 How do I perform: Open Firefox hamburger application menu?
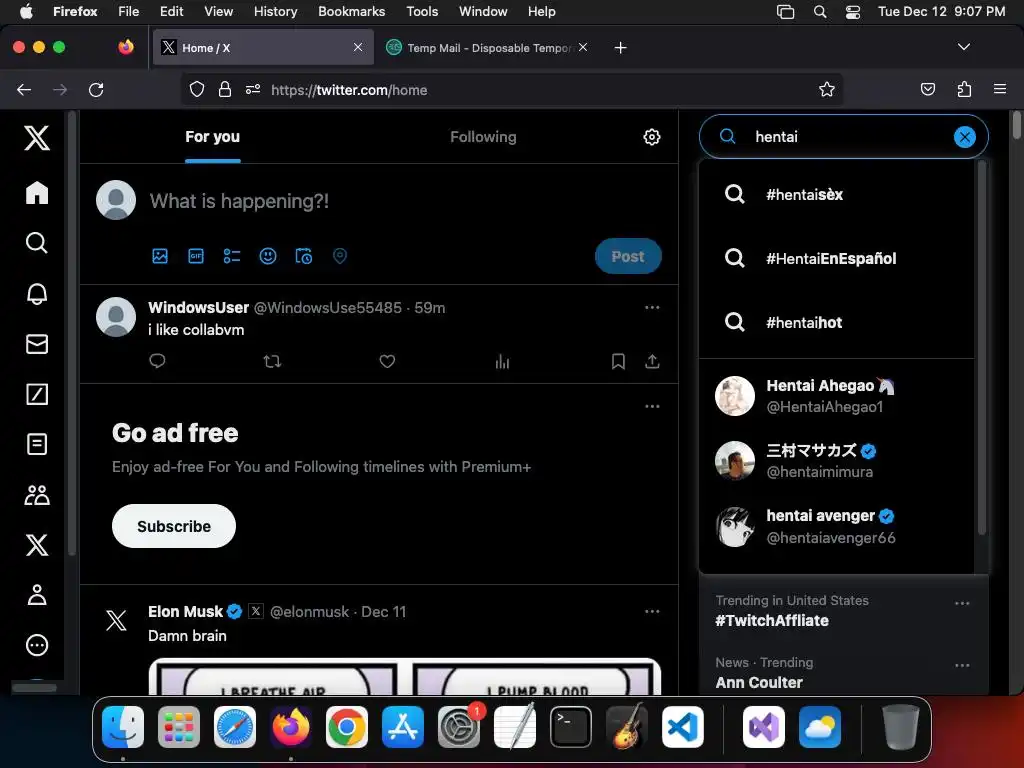(999, 89)
